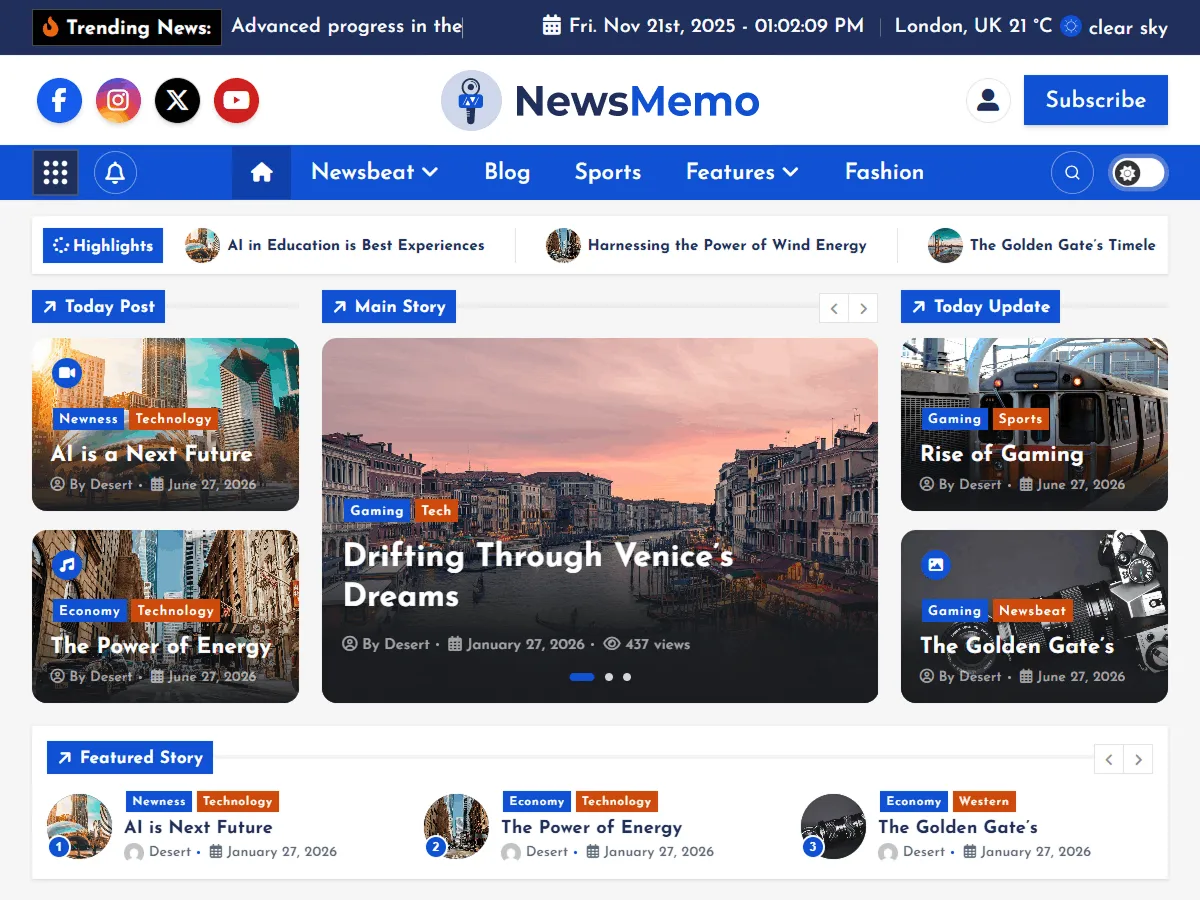Screen dimensions: 1200x900
Task: Open the NewsMemo Facebook page icon
Action: tap(59, 100)
